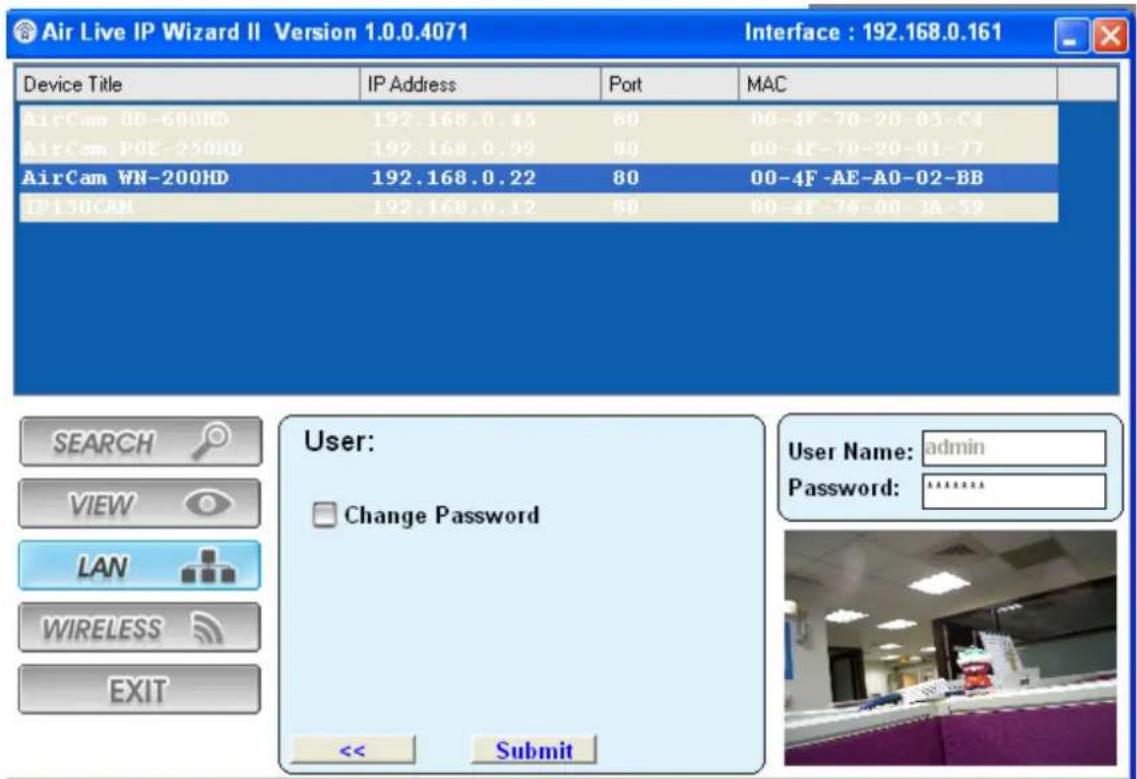Select the AirCam POE-250HD device row
The height and width of the screenshot is (779, 1137).
pyautogui.click(x=538, y=149)
